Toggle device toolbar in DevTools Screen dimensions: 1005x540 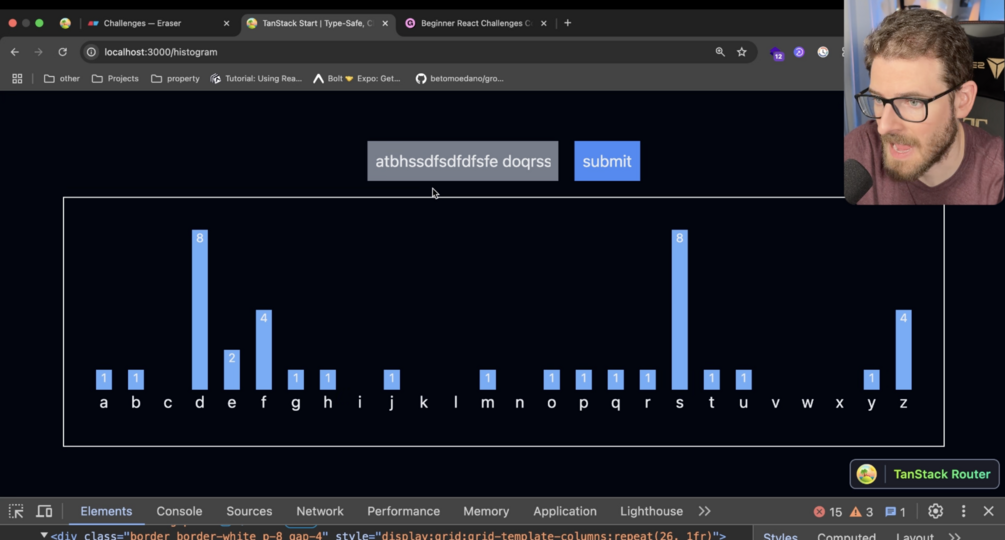click(x=44, y=511)
